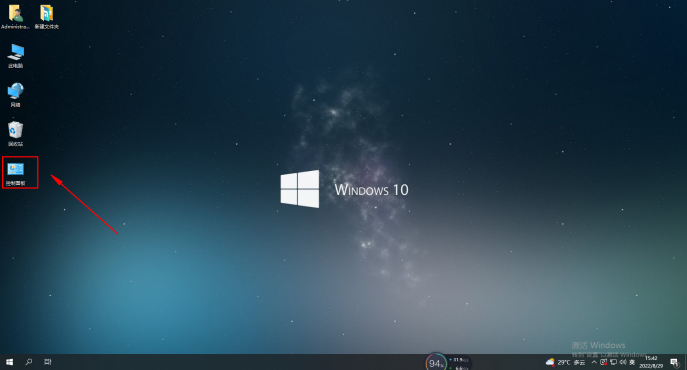
Task: Select the Control Panel (控制面板) desktop icon
Action: [16, 173]
